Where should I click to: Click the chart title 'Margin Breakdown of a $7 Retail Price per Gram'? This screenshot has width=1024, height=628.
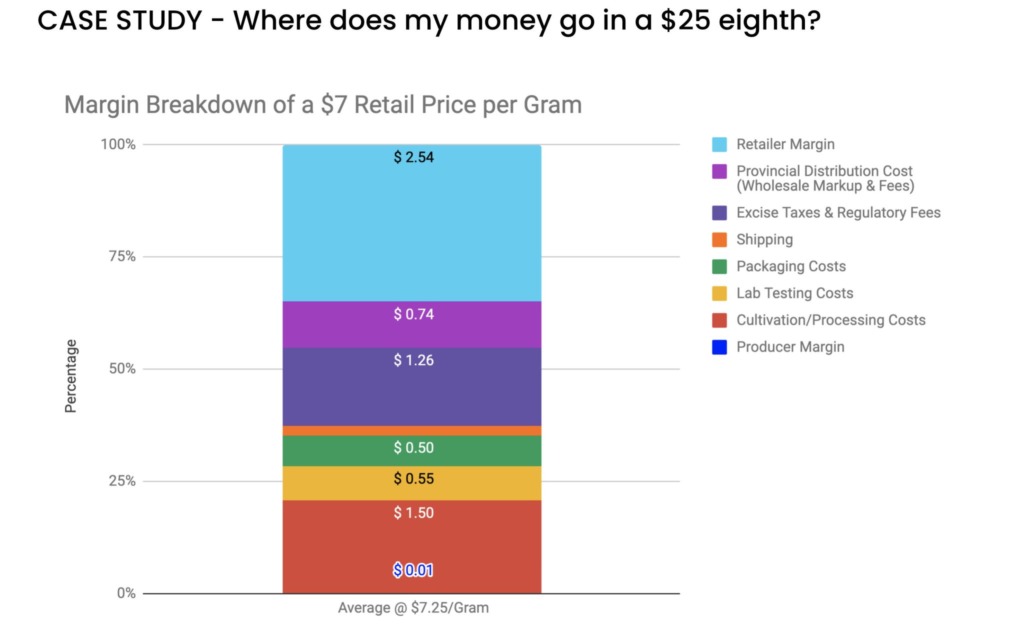[x=322, y=105]
